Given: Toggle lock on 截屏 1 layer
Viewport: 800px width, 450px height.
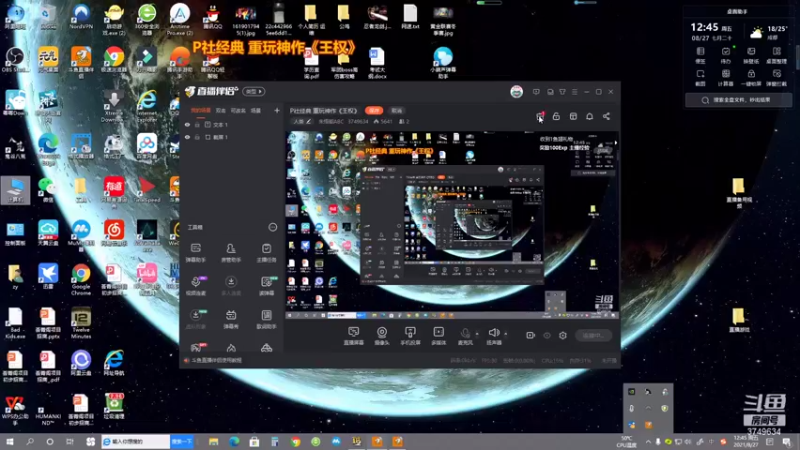Looking at the screenshot, I should (197, 137).
